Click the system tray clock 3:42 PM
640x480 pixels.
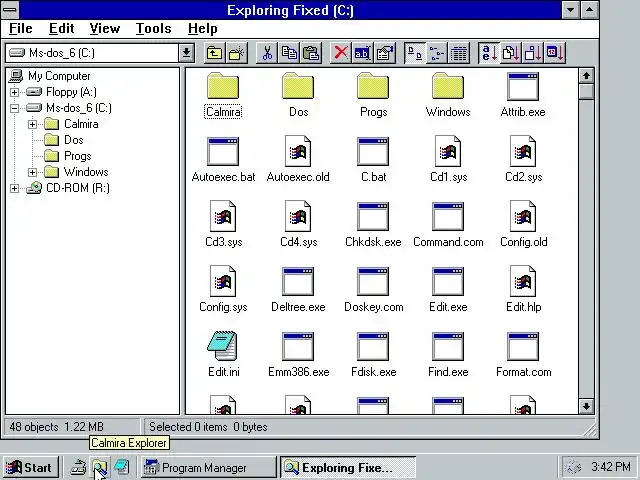click(x=611, y=467)
